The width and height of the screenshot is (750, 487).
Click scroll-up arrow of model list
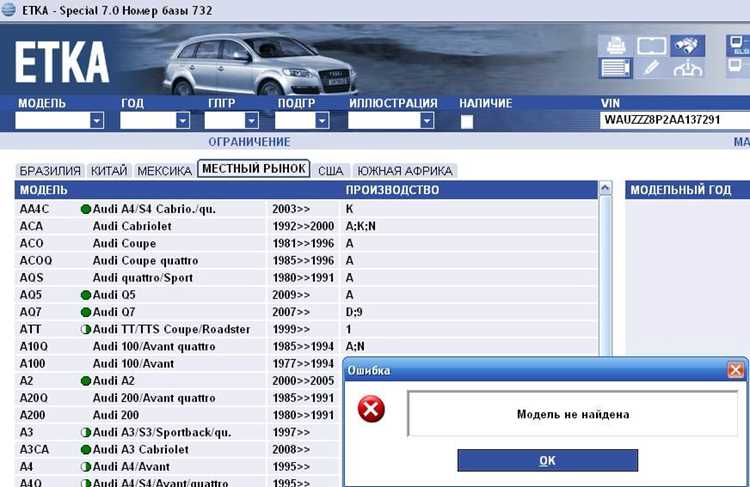pos(605,188)
